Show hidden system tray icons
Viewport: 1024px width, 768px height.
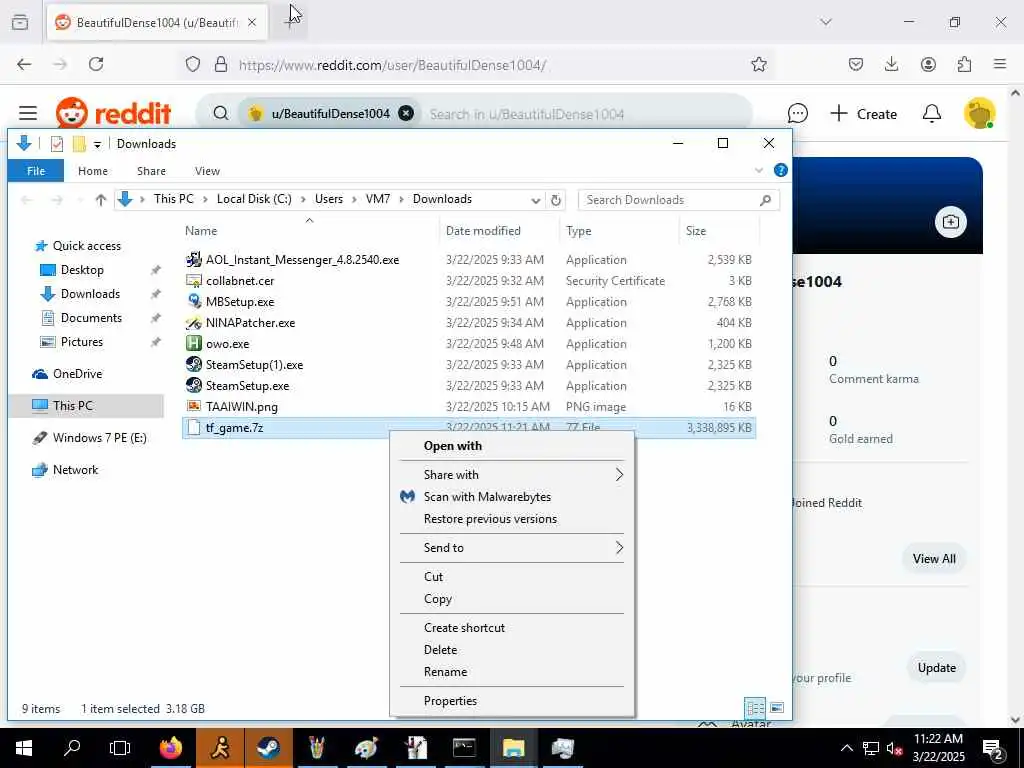[x=846, y=748]
